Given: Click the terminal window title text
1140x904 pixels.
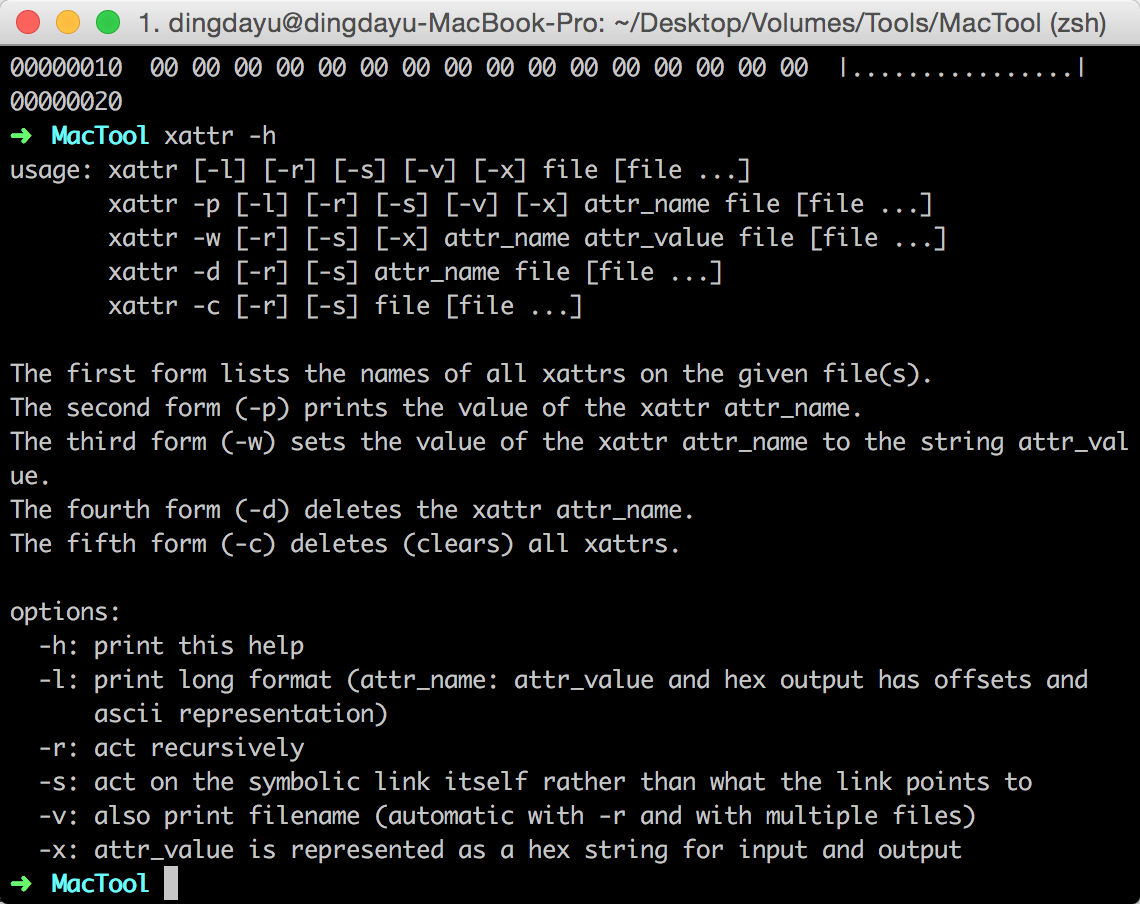Looking at the screenshot, I should [x=622, y=23].
